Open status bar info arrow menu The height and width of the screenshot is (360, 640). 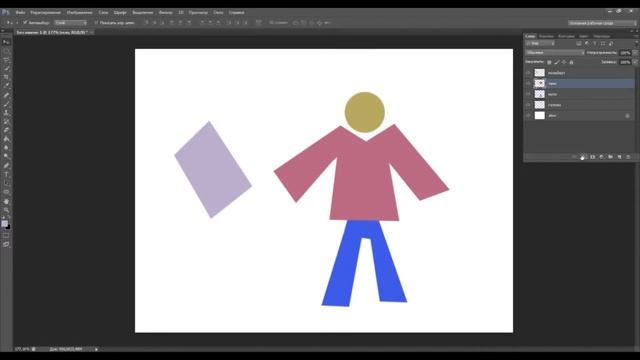coord(96,349)
